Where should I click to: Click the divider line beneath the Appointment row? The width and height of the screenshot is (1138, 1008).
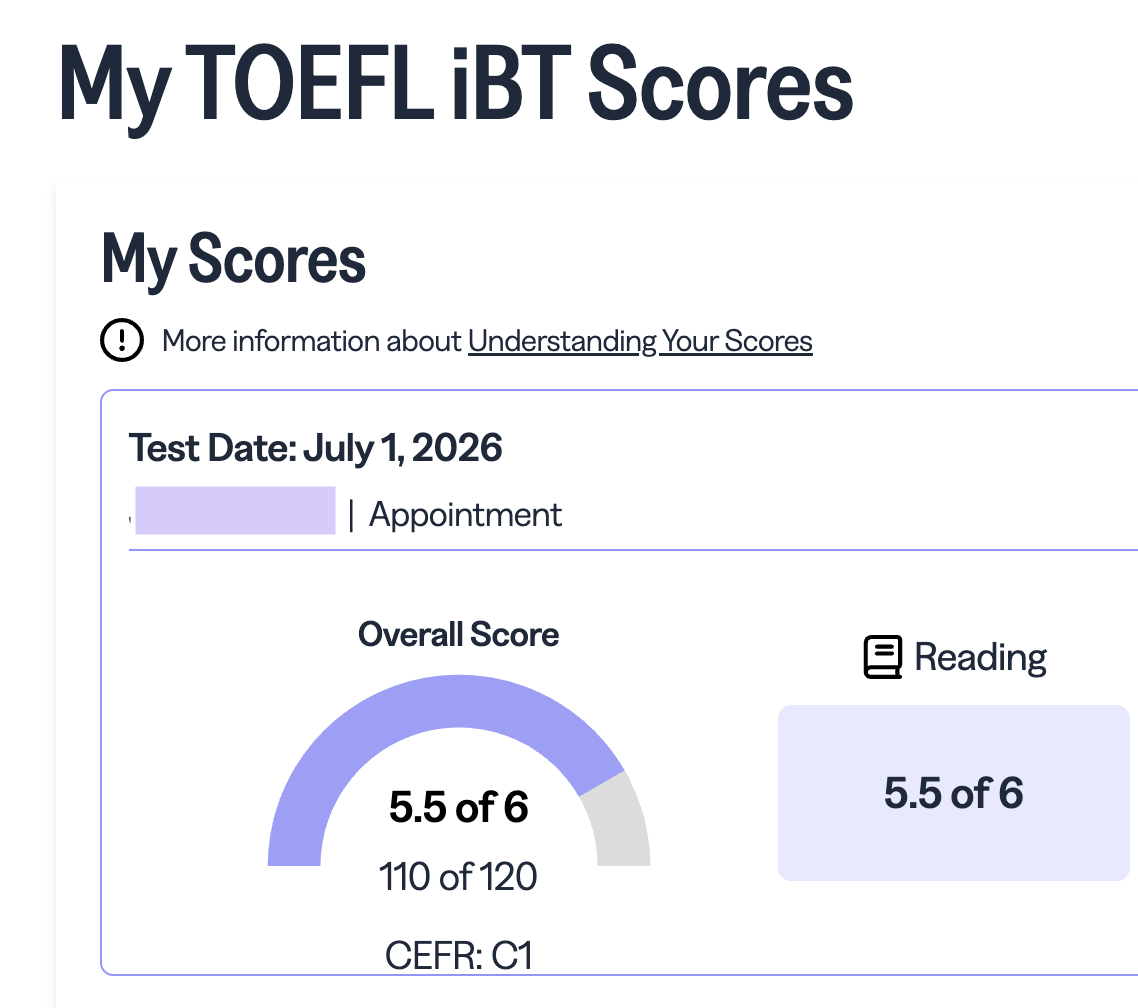[x=633, y=550]
